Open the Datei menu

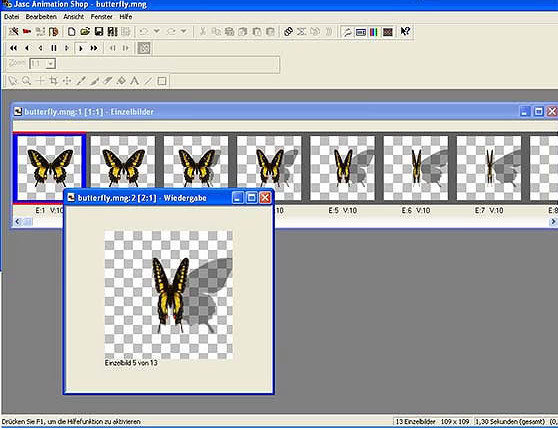[x=11, y=17]
